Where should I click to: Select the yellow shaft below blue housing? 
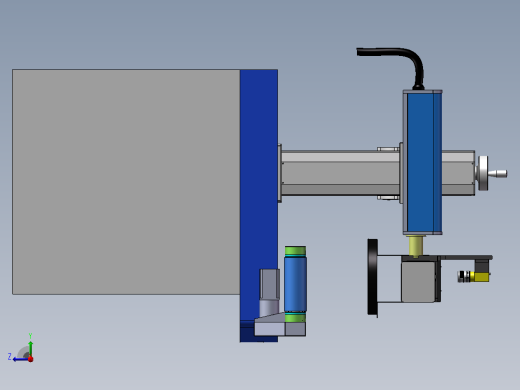coord(415,246)
